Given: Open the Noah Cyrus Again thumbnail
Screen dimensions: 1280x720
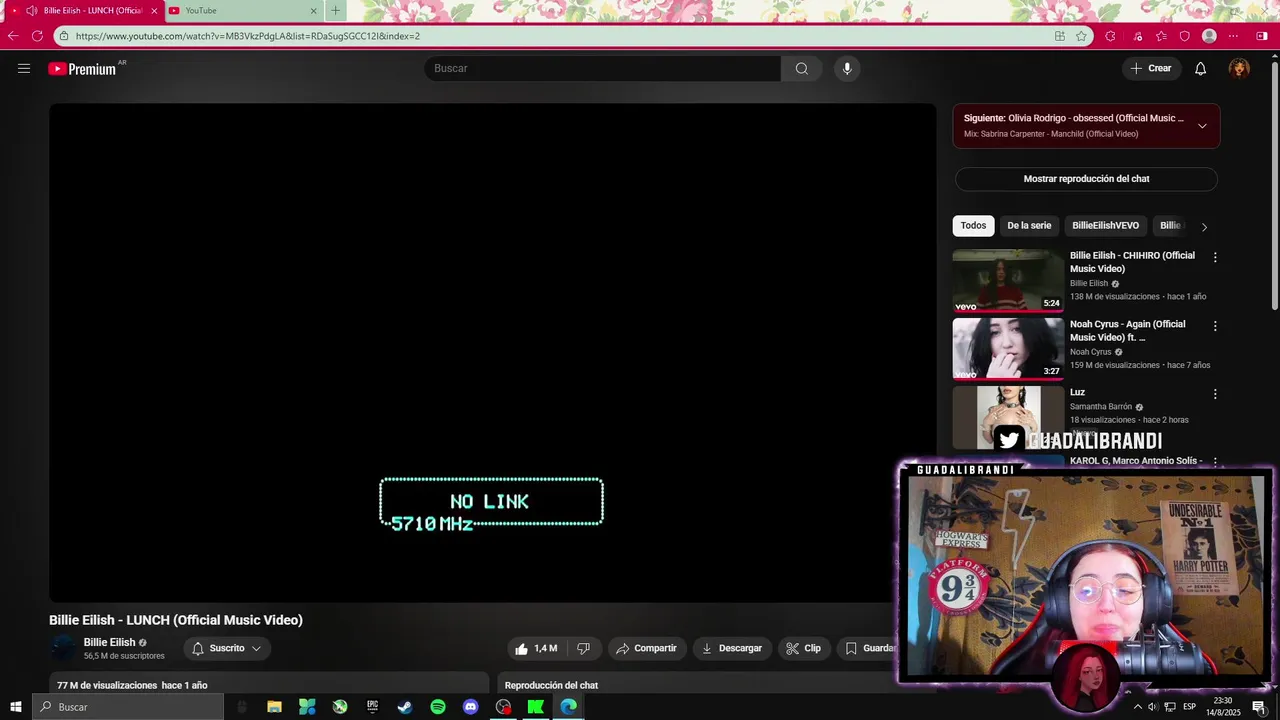Looking at the screenshot, I should click(1008, 349).
